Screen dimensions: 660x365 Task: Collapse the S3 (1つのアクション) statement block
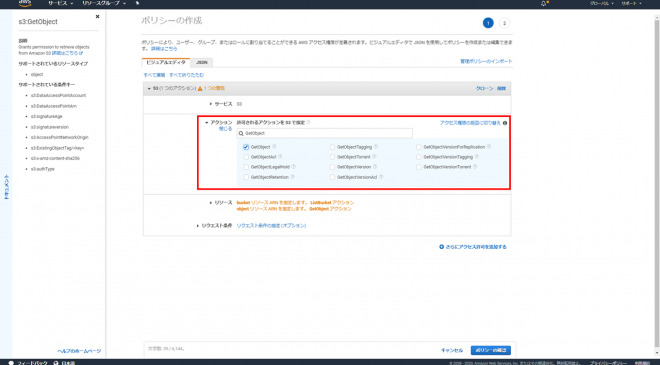coord(149,88)
